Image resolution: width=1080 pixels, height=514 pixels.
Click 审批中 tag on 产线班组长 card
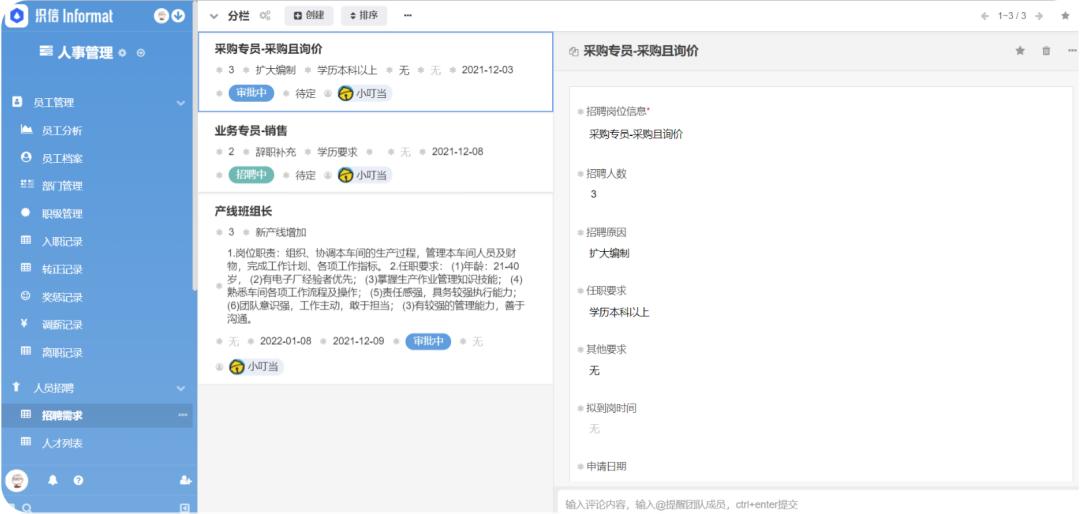click(x=428, y=341)
